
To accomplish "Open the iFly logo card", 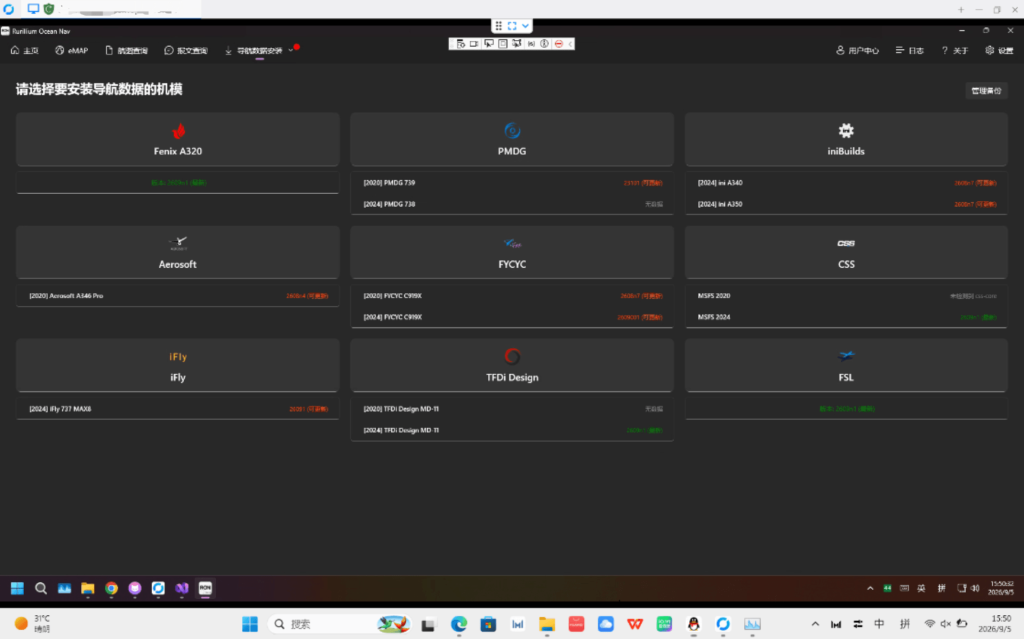I will click(x=178, y=365).
